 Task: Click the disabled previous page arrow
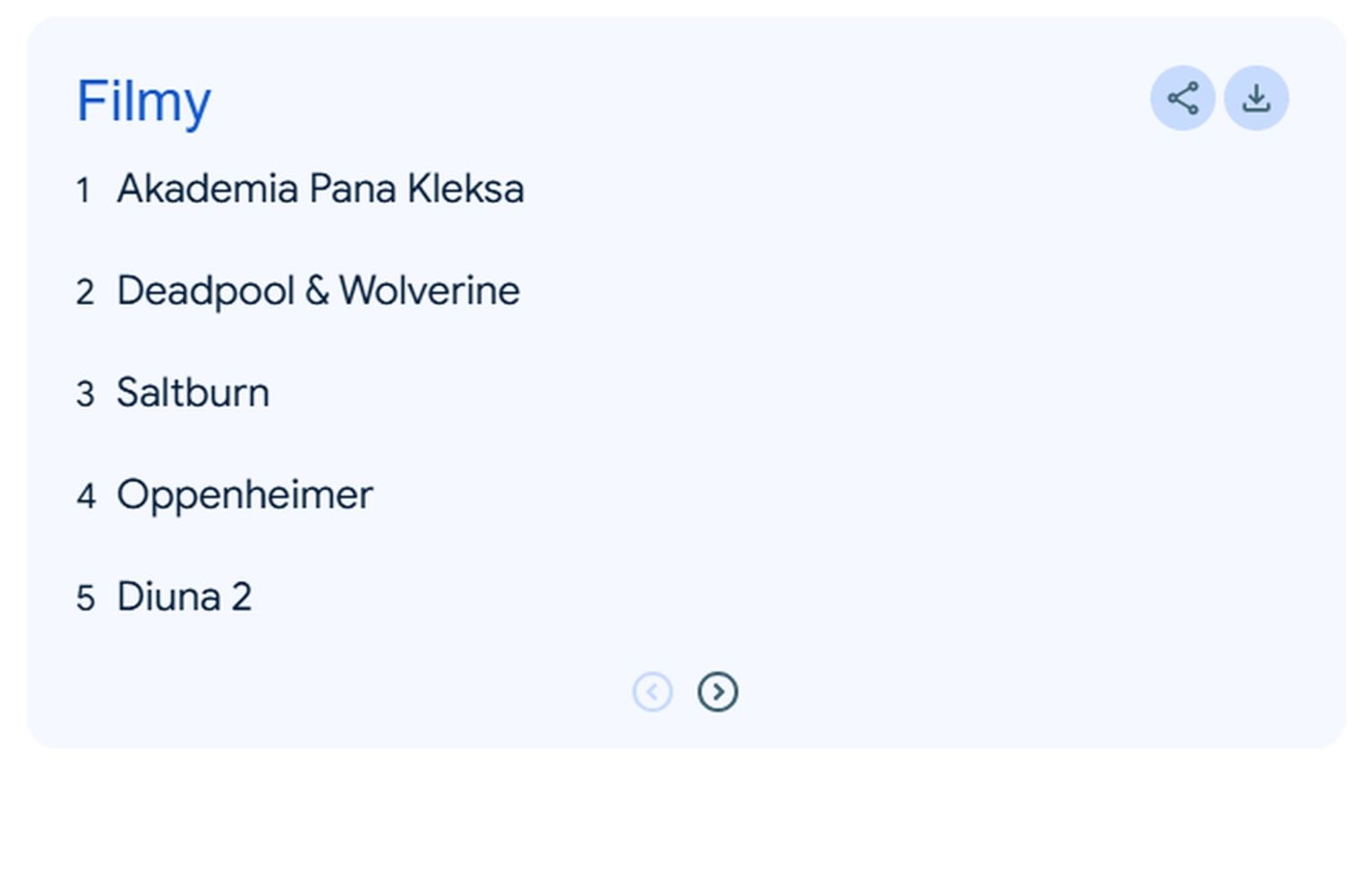click(652, 692)
